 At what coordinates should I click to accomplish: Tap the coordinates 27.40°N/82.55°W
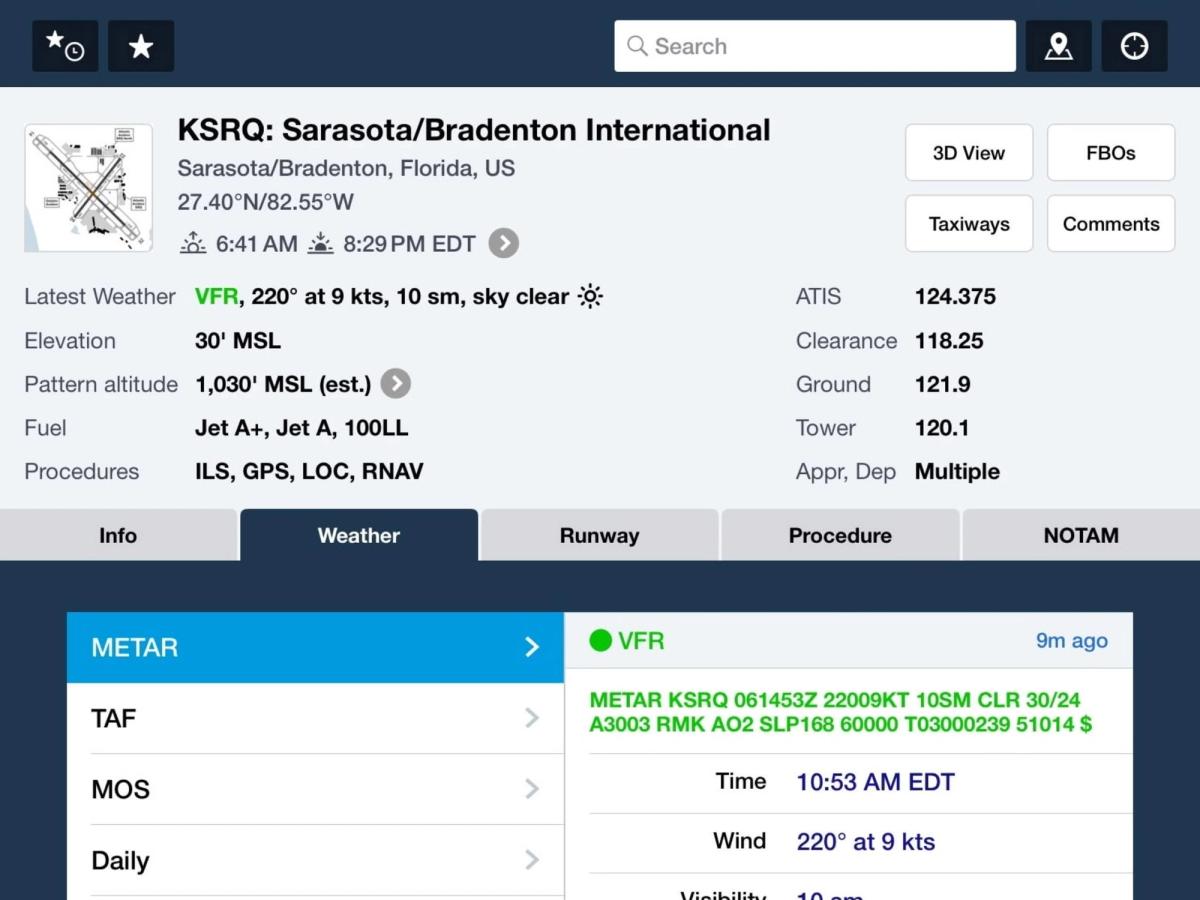click(x=266, y=202)
